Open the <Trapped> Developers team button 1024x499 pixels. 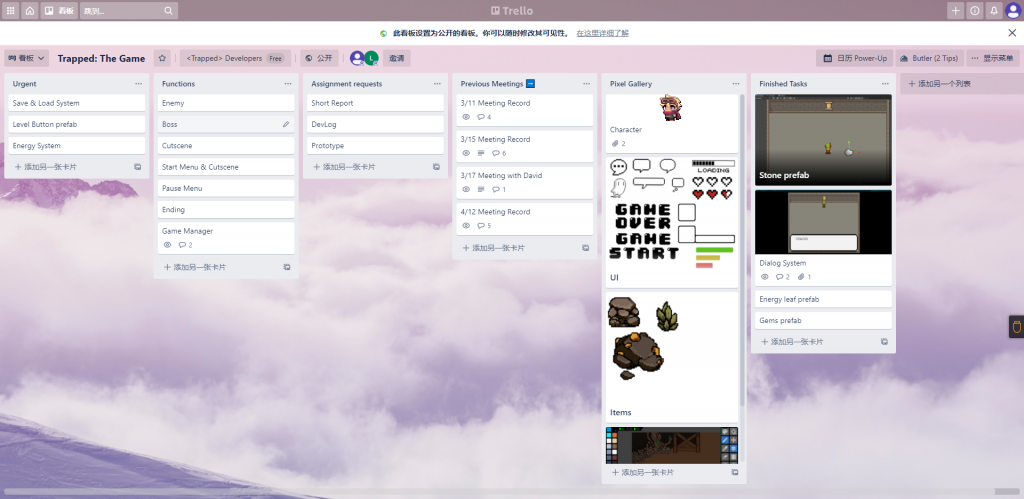coord(235,58)
